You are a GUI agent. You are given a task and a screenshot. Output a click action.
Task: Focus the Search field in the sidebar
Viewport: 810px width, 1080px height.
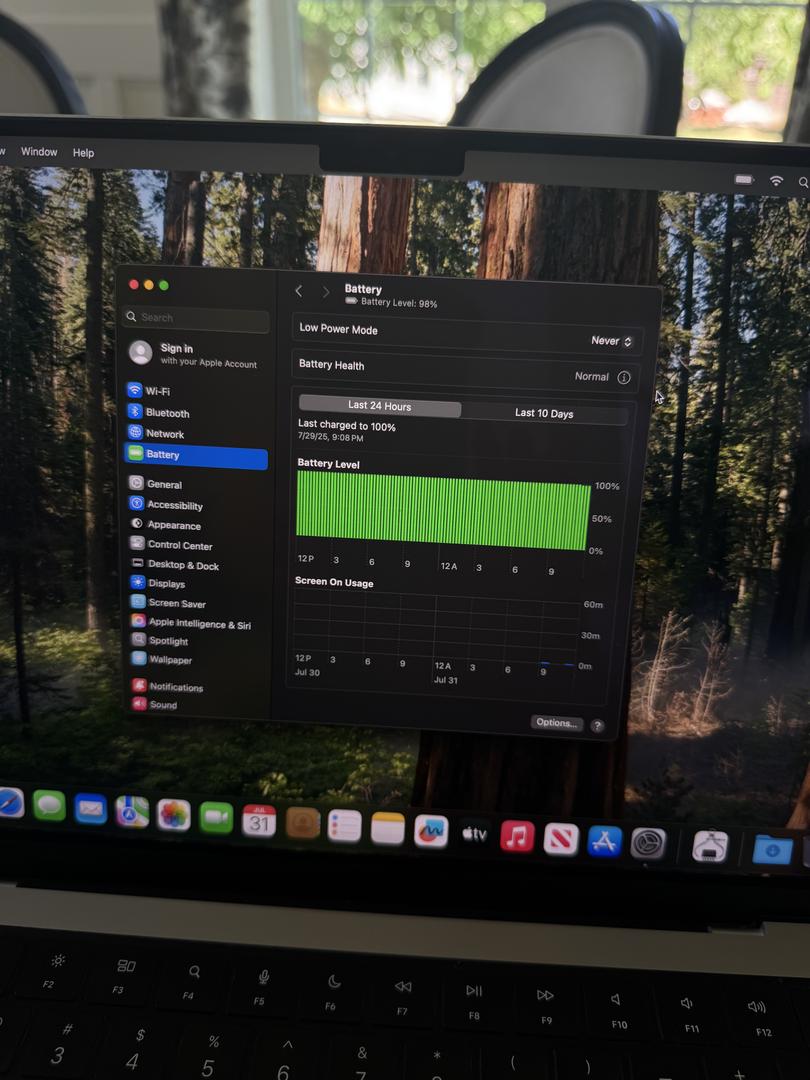196,318
